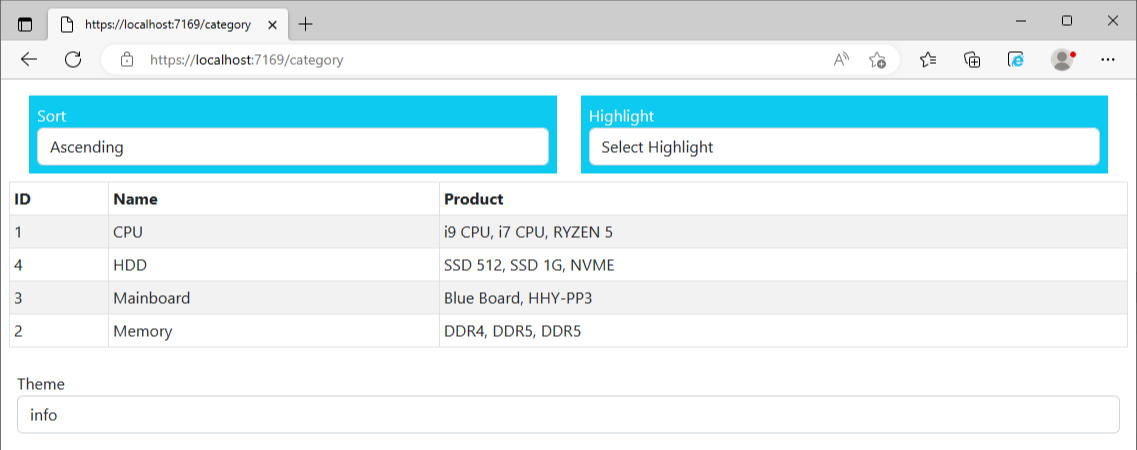Screen dimensions: 1137x450
Task: Maximize the browser window
Action: pyautogui.click(x=1067, y=21)
